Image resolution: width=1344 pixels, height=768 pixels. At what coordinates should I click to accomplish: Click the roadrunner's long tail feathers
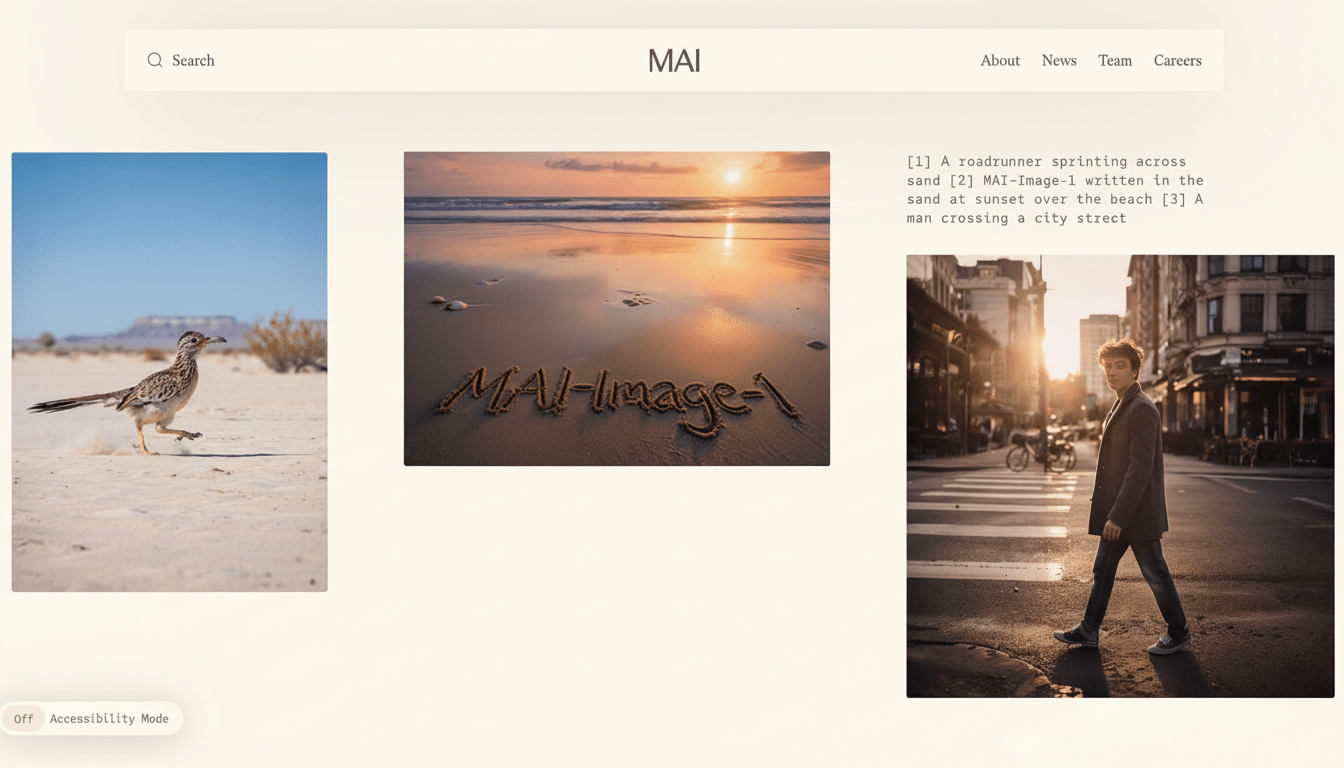70,403
